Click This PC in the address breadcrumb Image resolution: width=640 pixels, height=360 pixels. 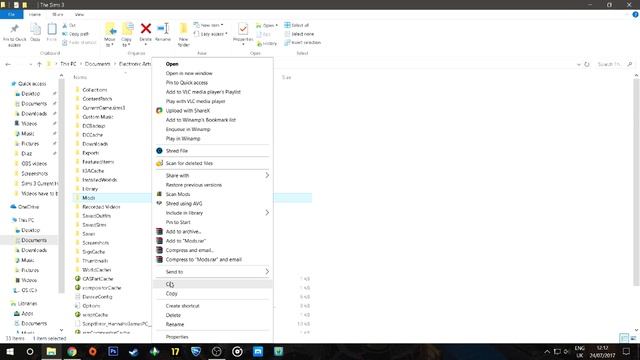[68, 64]
